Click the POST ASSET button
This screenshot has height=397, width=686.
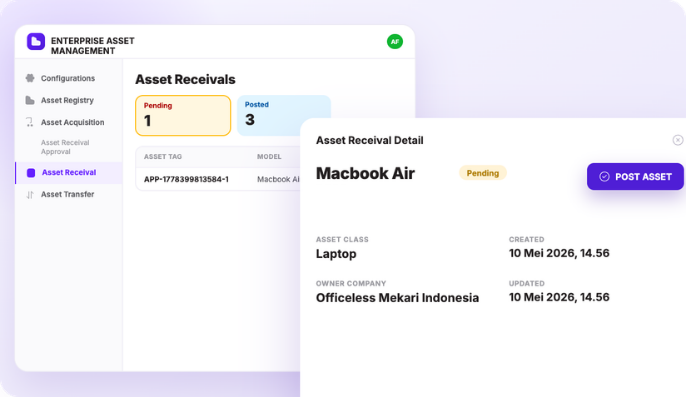coord(635,176)
